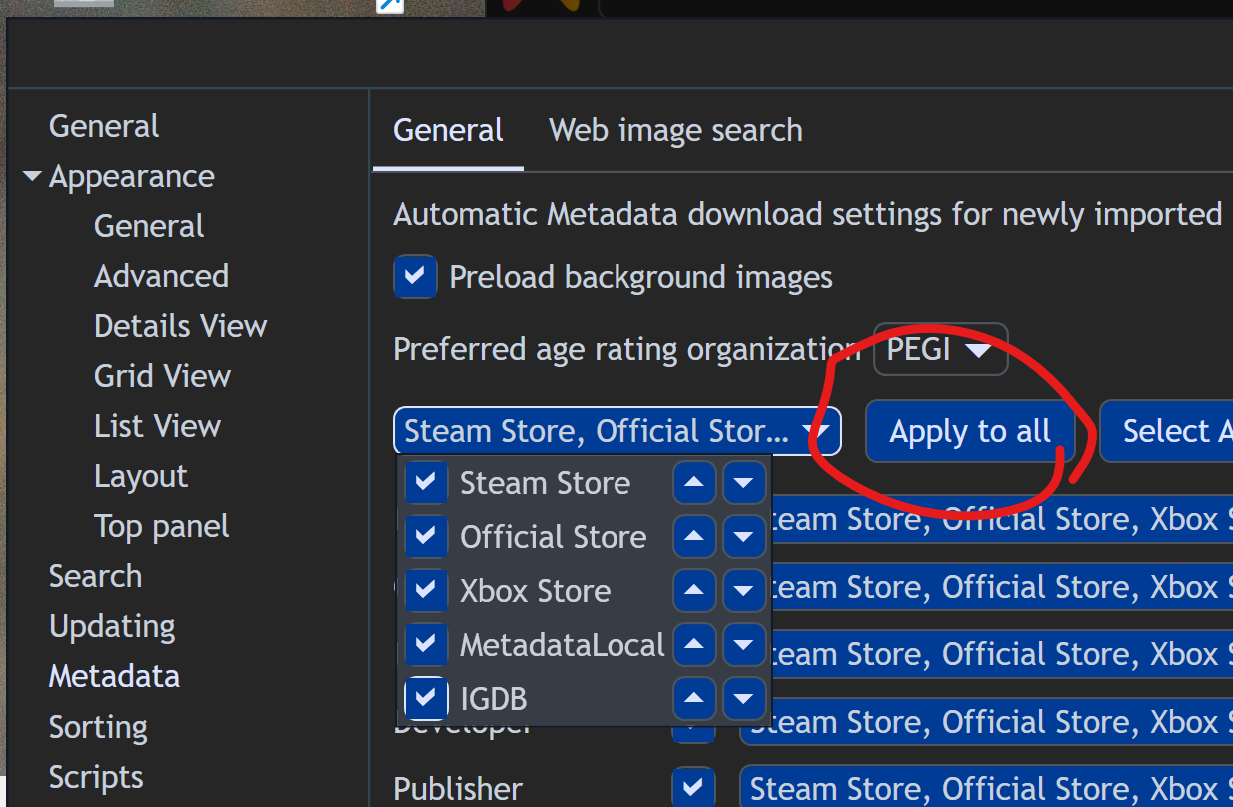Open List View settings
The height and width of the screenshot is (807, 1233).
157,426
